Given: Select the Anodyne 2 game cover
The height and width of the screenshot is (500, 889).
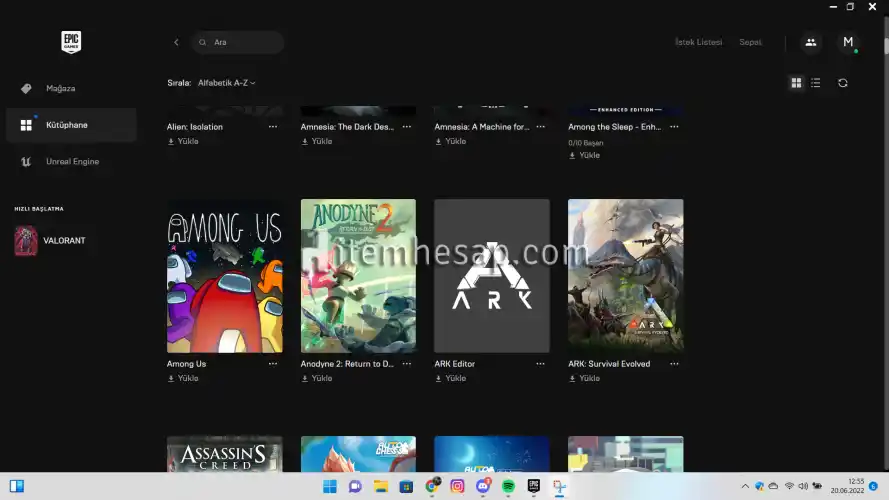Looking at the screenshot, I should [x=358, y=275].
